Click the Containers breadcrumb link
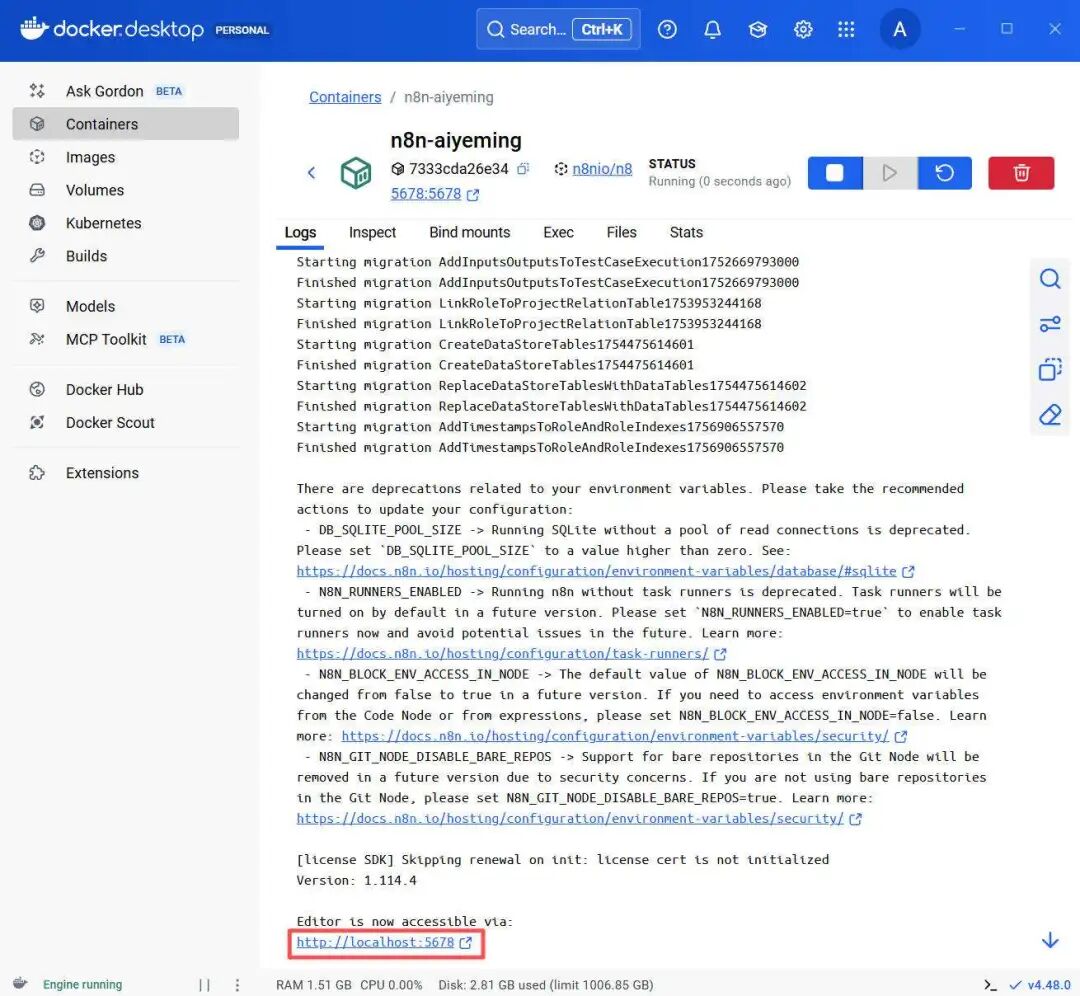Image resolution: width=1080 pixels, height=996 pixels. pos(345,97)
